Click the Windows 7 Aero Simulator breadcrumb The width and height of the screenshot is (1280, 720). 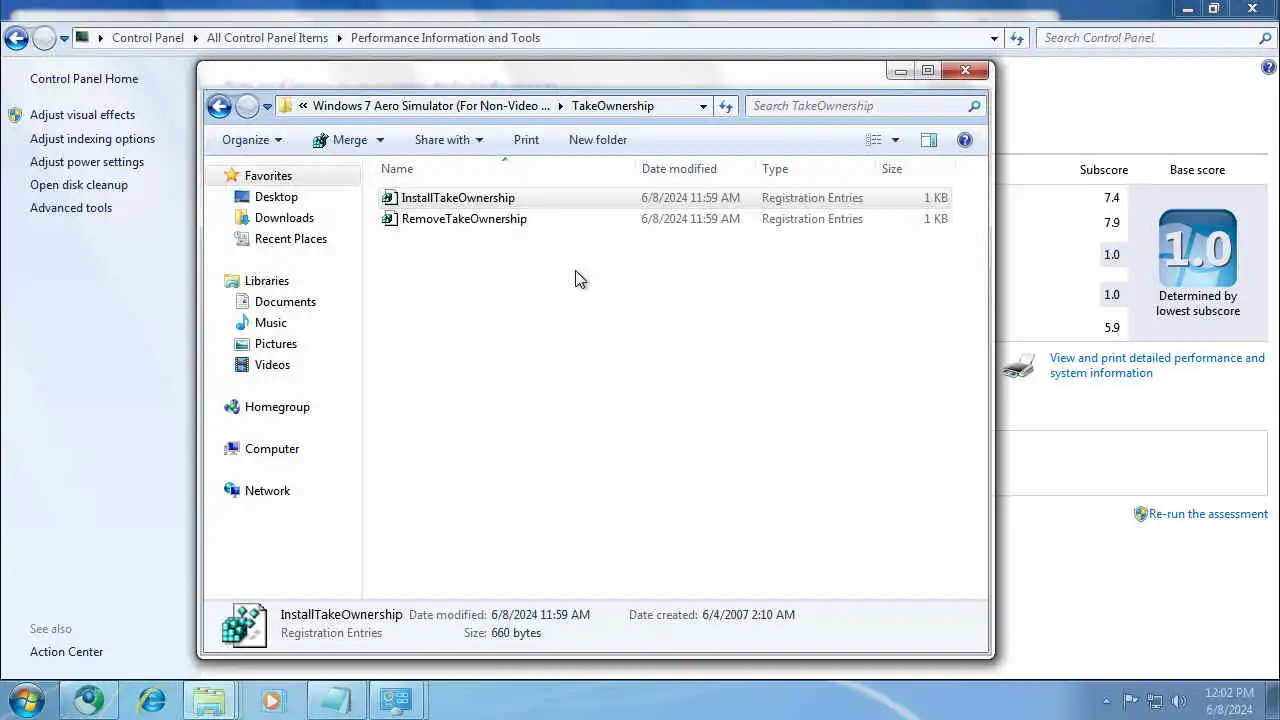pos(431,106)
